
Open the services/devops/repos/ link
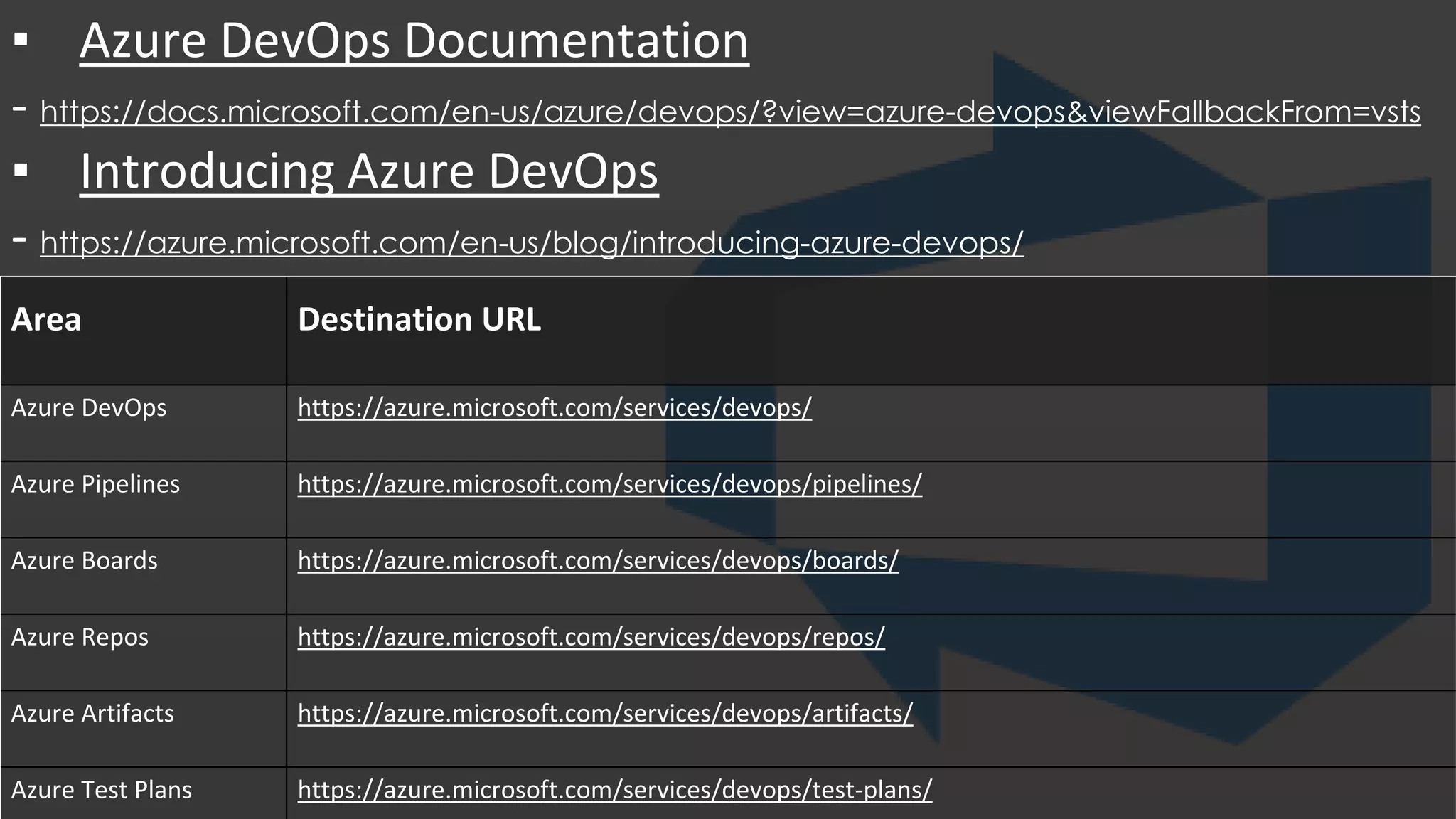tap(591, 637)
